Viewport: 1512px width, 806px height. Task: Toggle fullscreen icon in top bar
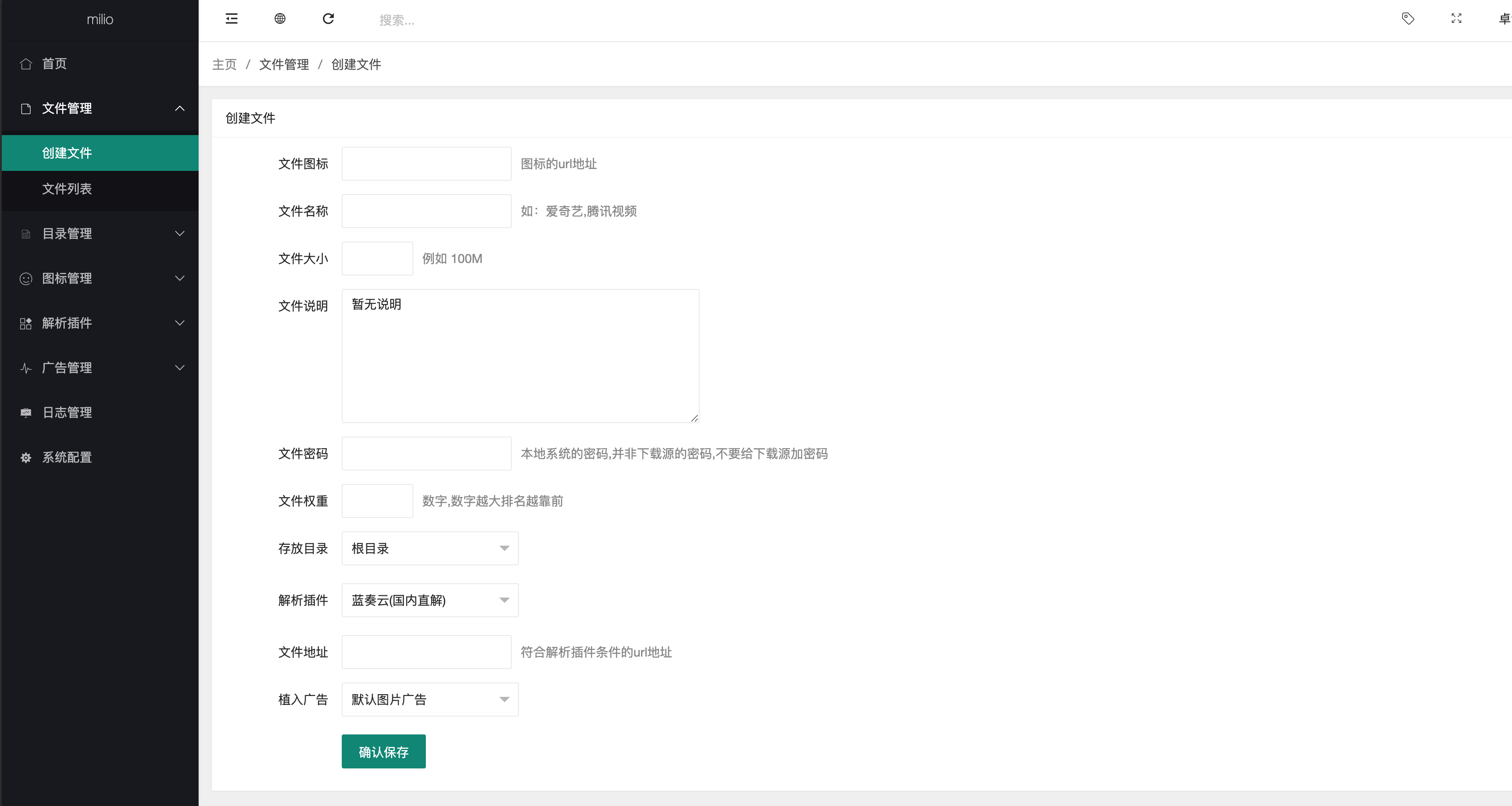(x=1456, y=19)
